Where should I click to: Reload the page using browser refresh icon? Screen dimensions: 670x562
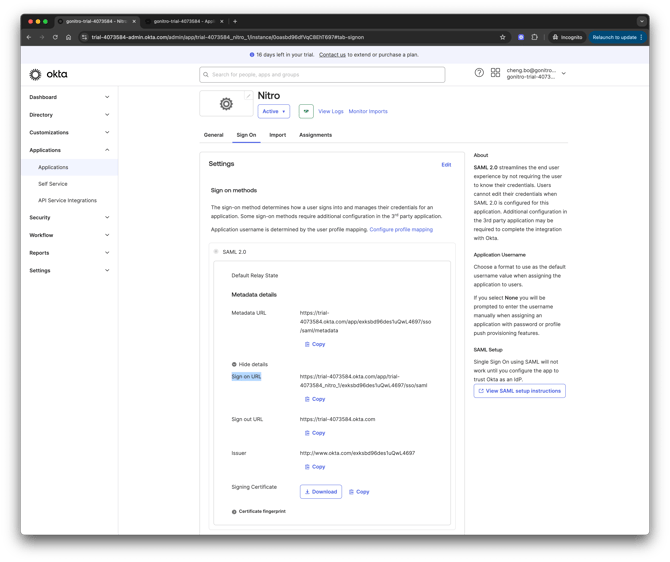55,37
